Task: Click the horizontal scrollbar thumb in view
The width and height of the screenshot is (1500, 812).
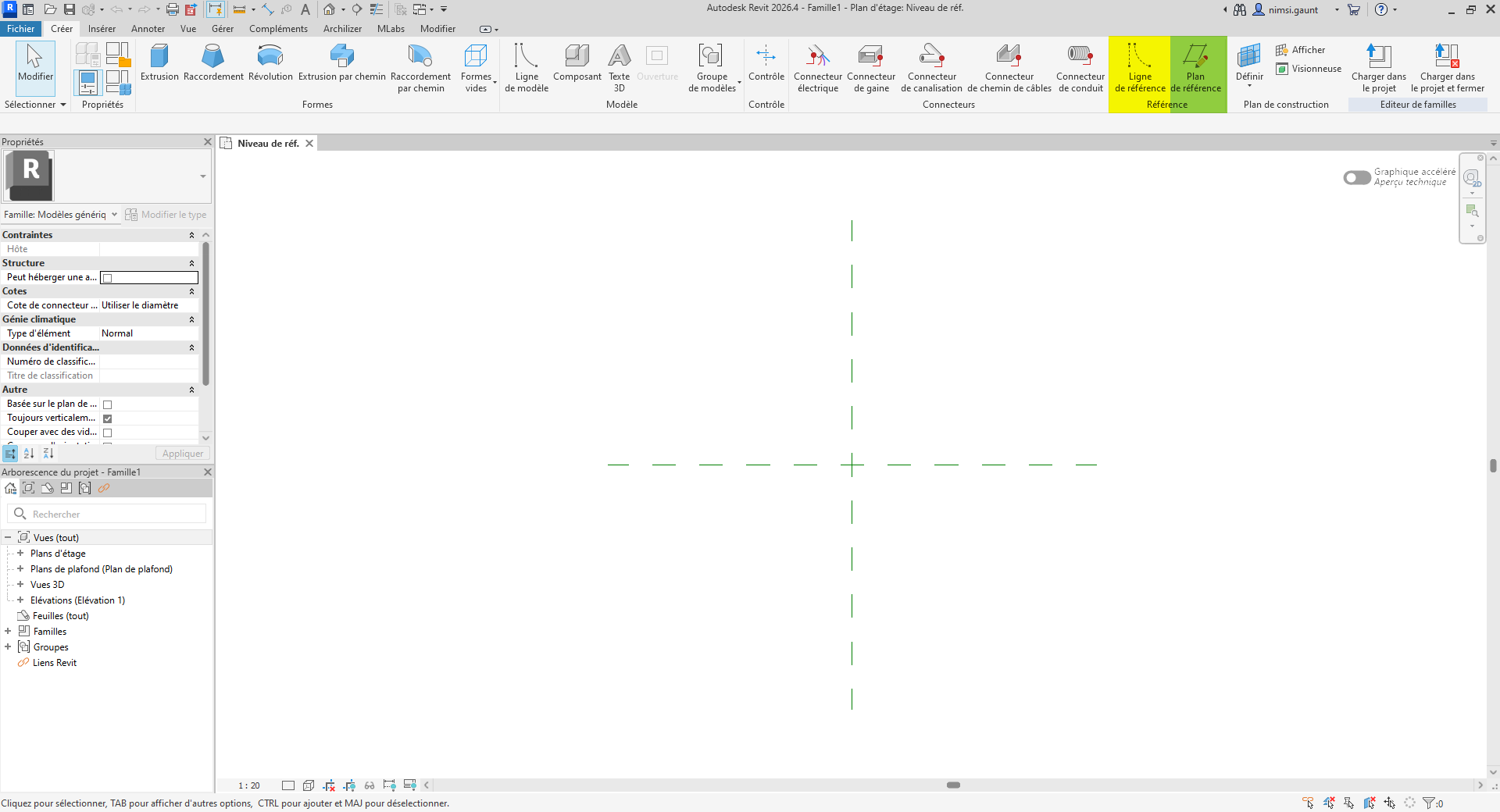Action: (953, 785)
